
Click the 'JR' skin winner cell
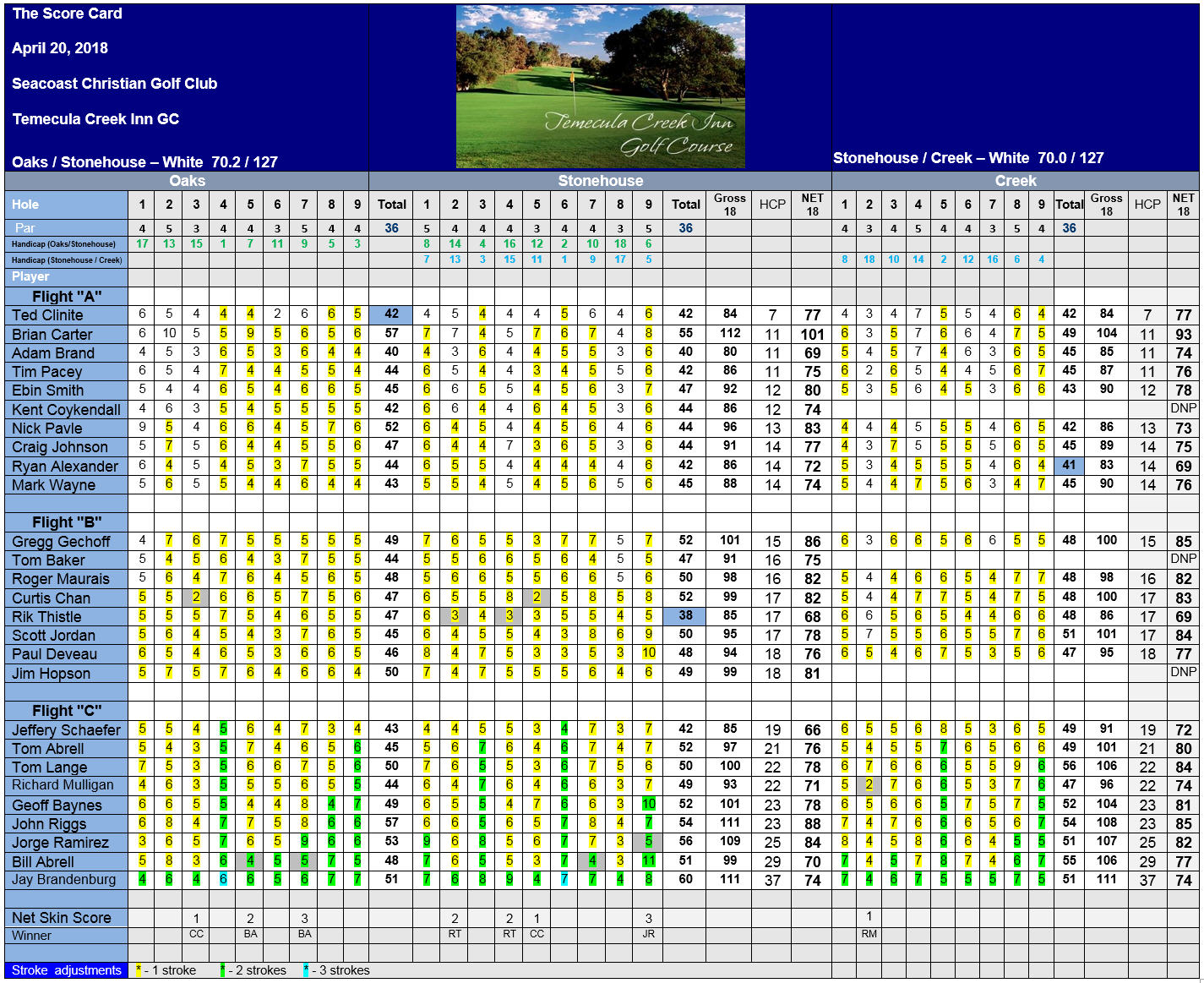pos(648,935)
